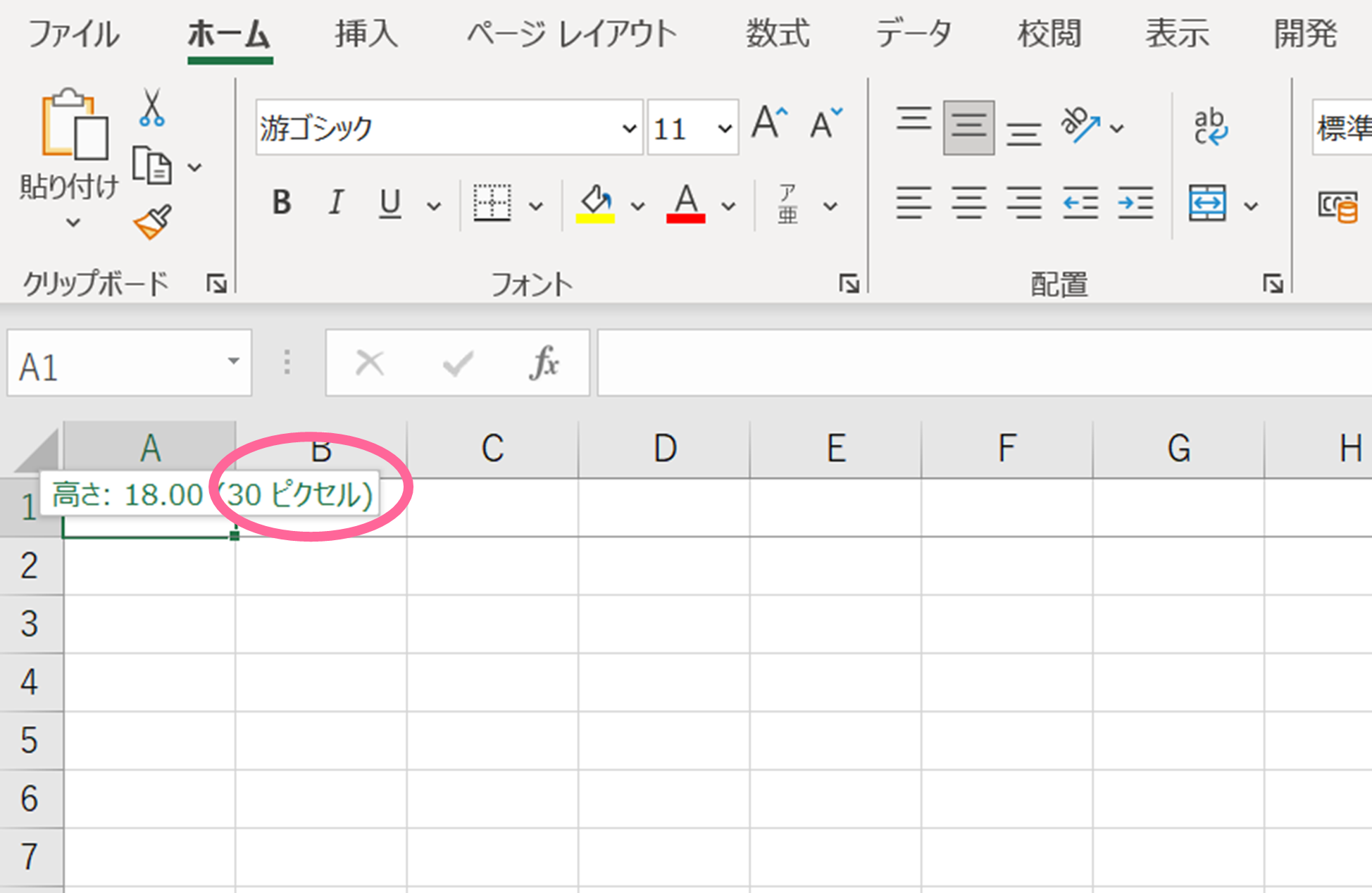Click Merge and Center icon
This screenshot has height=893, width=1372.
point(1207,203)
